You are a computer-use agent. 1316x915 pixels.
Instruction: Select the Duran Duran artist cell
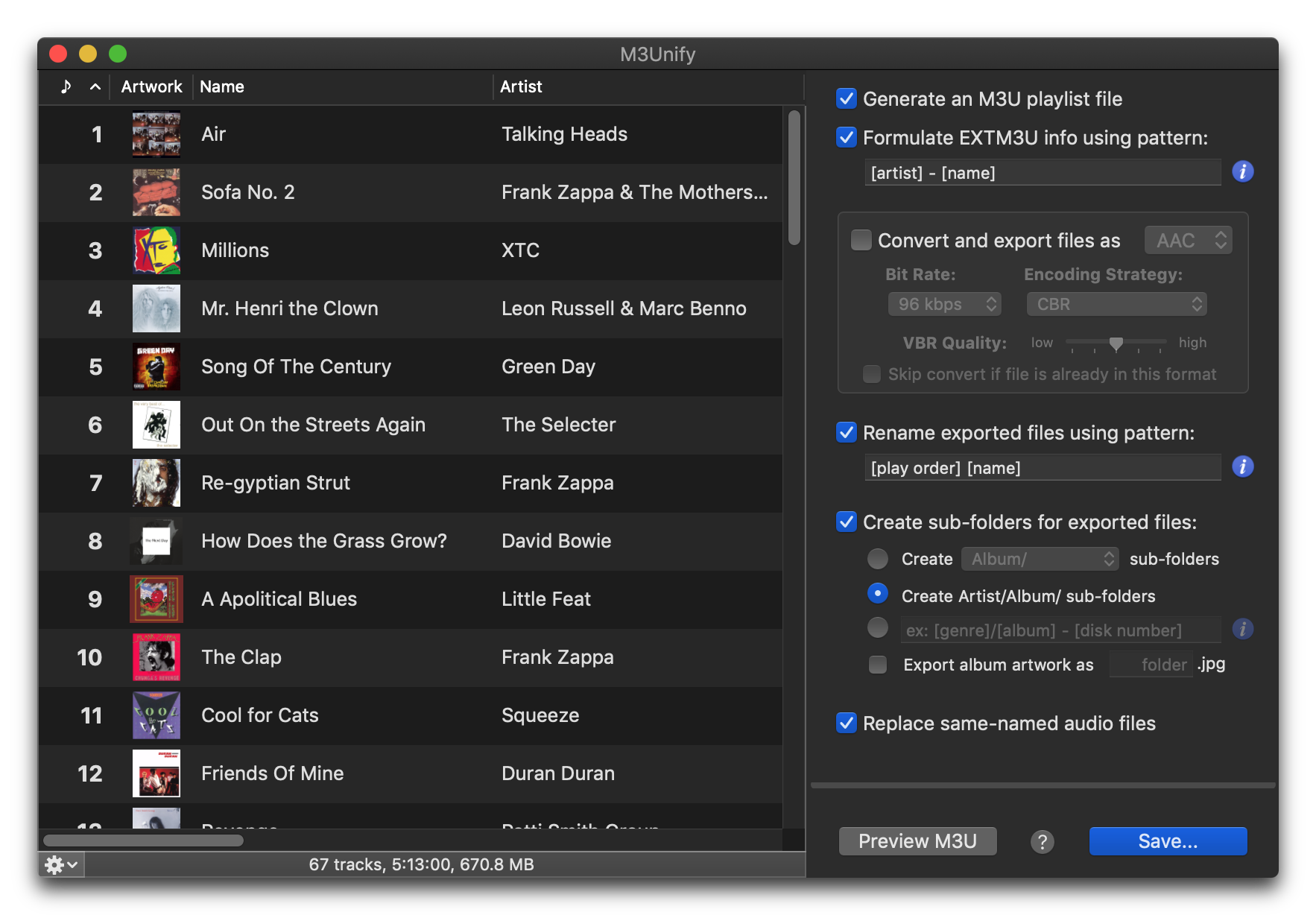tap(558, 773)
